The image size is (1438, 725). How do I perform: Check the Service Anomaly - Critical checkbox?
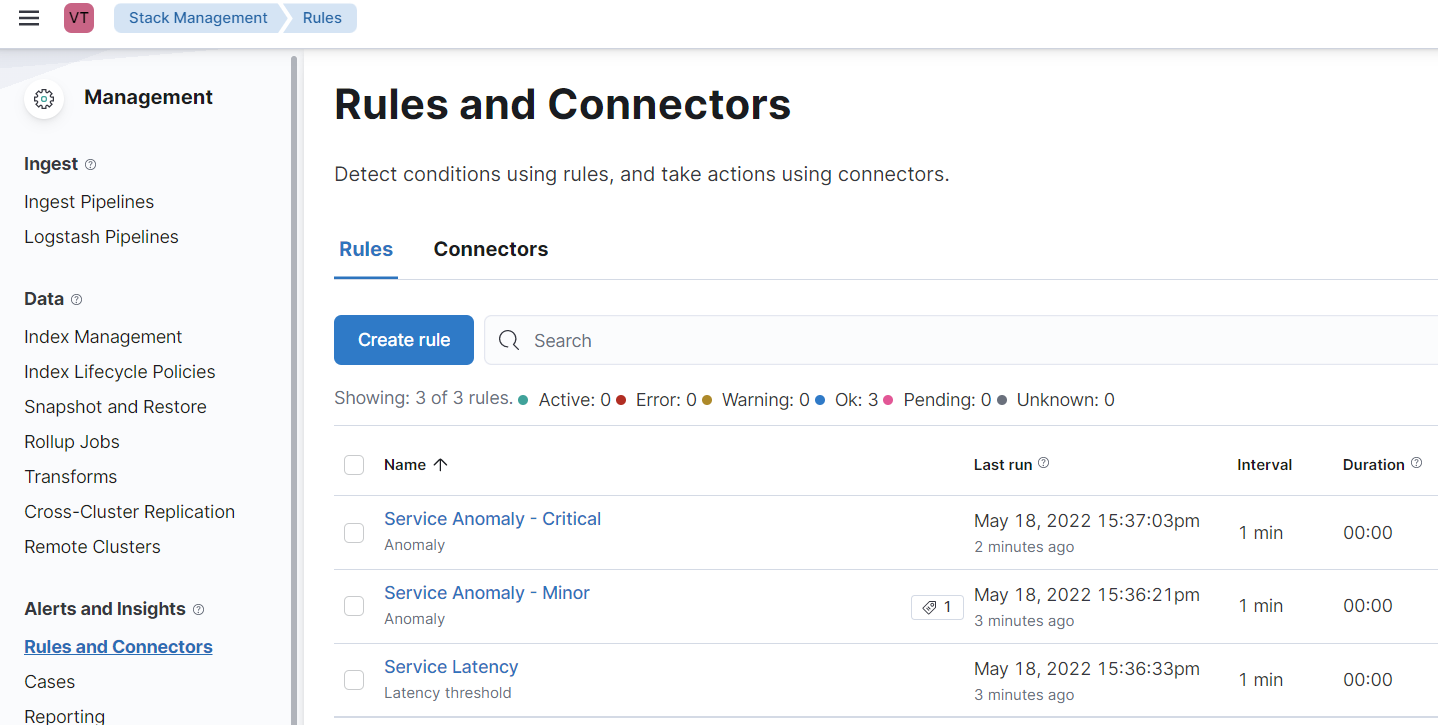pos(354,532)
